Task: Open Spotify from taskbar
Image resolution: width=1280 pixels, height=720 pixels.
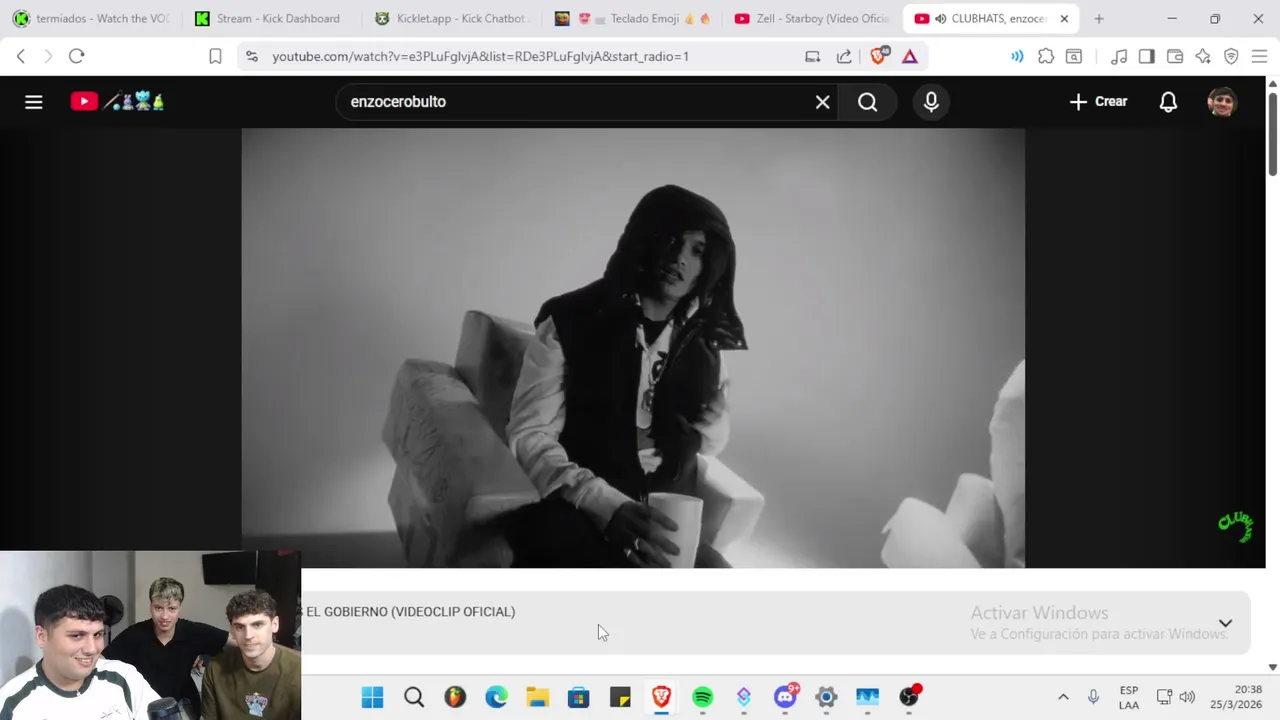Action: (702, 697)
